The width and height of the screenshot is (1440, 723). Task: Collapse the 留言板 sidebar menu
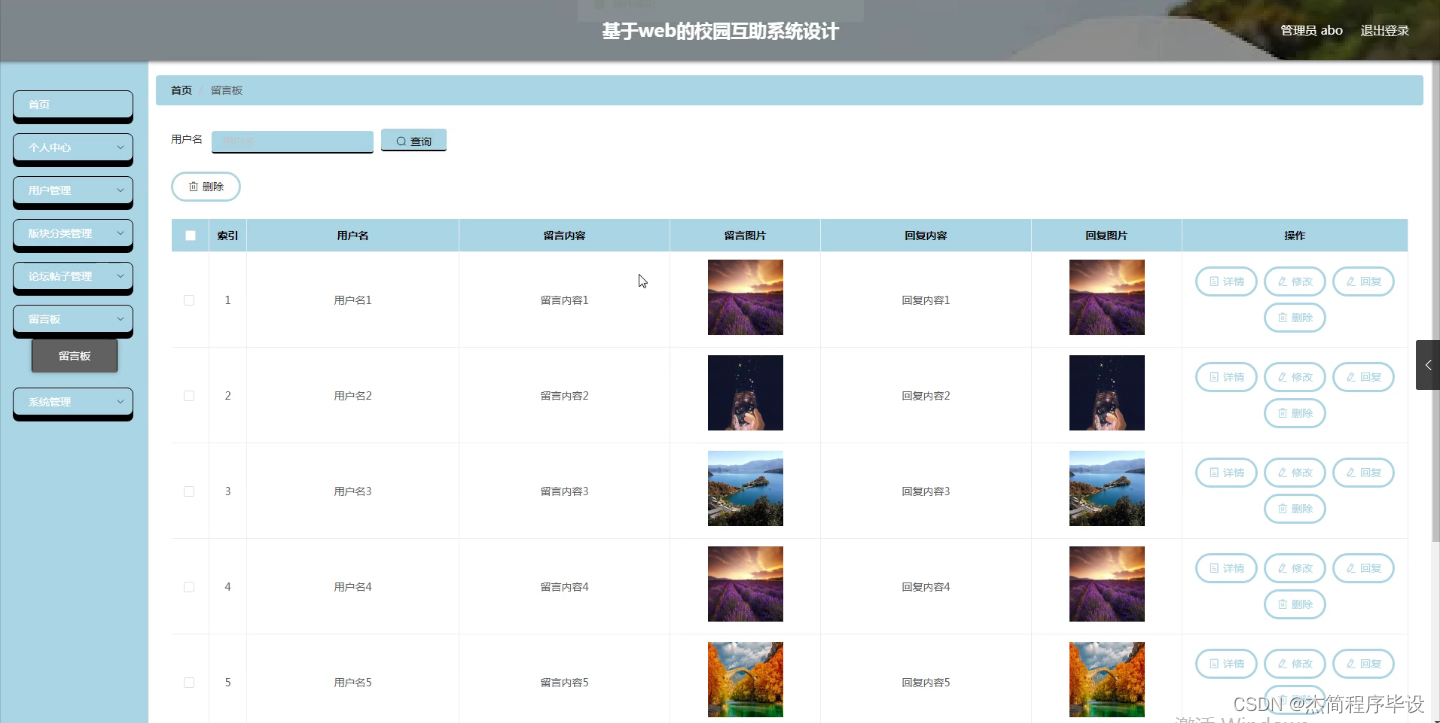pyautogui.click(x=72, y=319)
